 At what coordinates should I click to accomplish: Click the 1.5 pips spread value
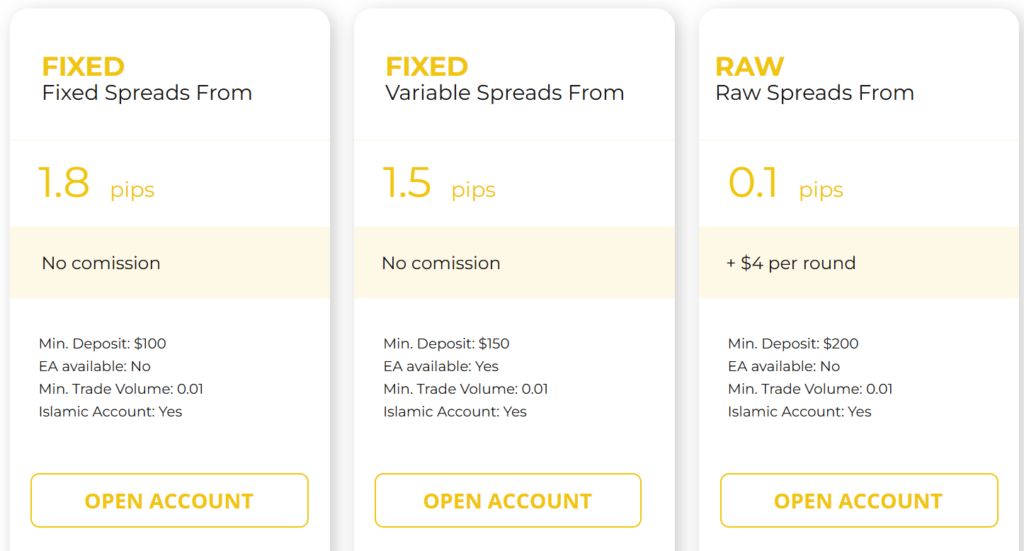439,185
